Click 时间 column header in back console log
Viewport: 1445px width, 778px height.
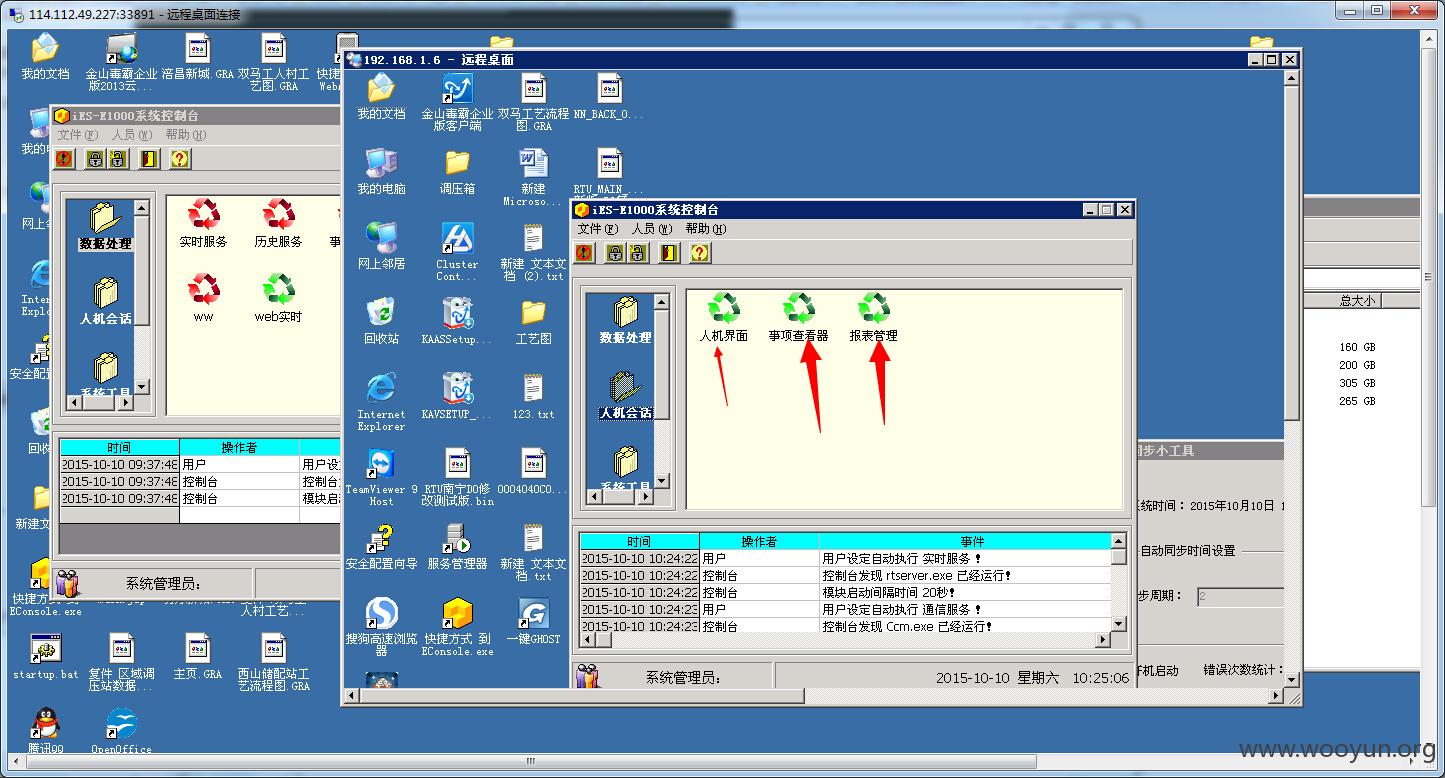click(119, 447)
